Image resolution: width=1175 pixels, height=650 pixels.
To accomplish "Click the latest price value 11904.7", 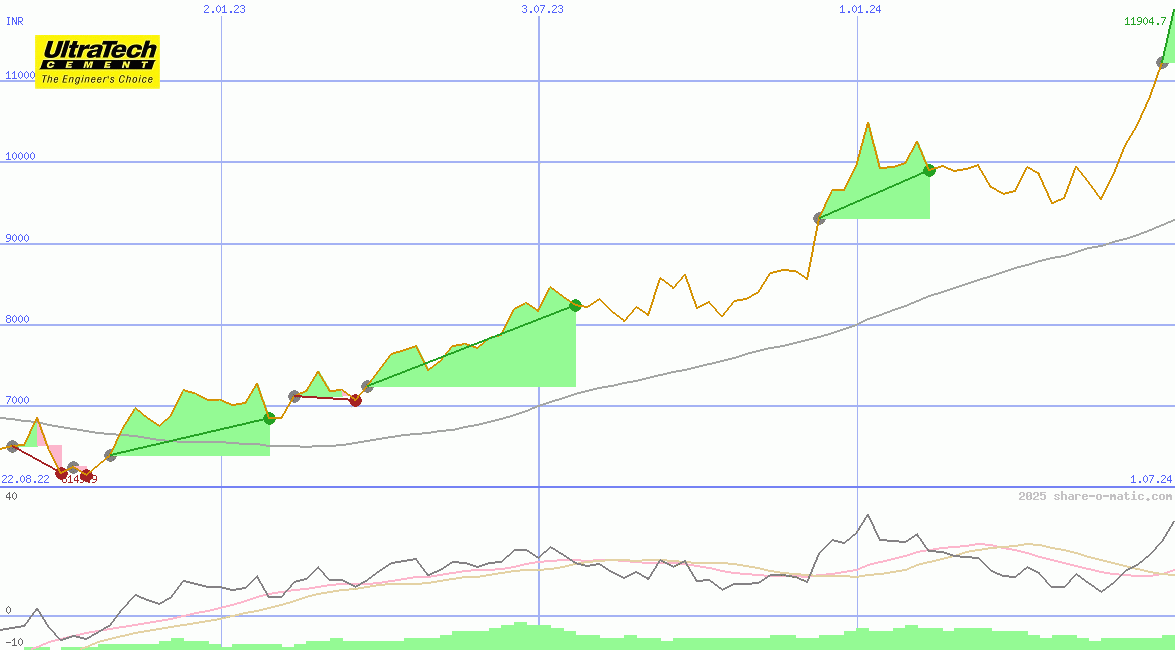I will pos(1145,21).
